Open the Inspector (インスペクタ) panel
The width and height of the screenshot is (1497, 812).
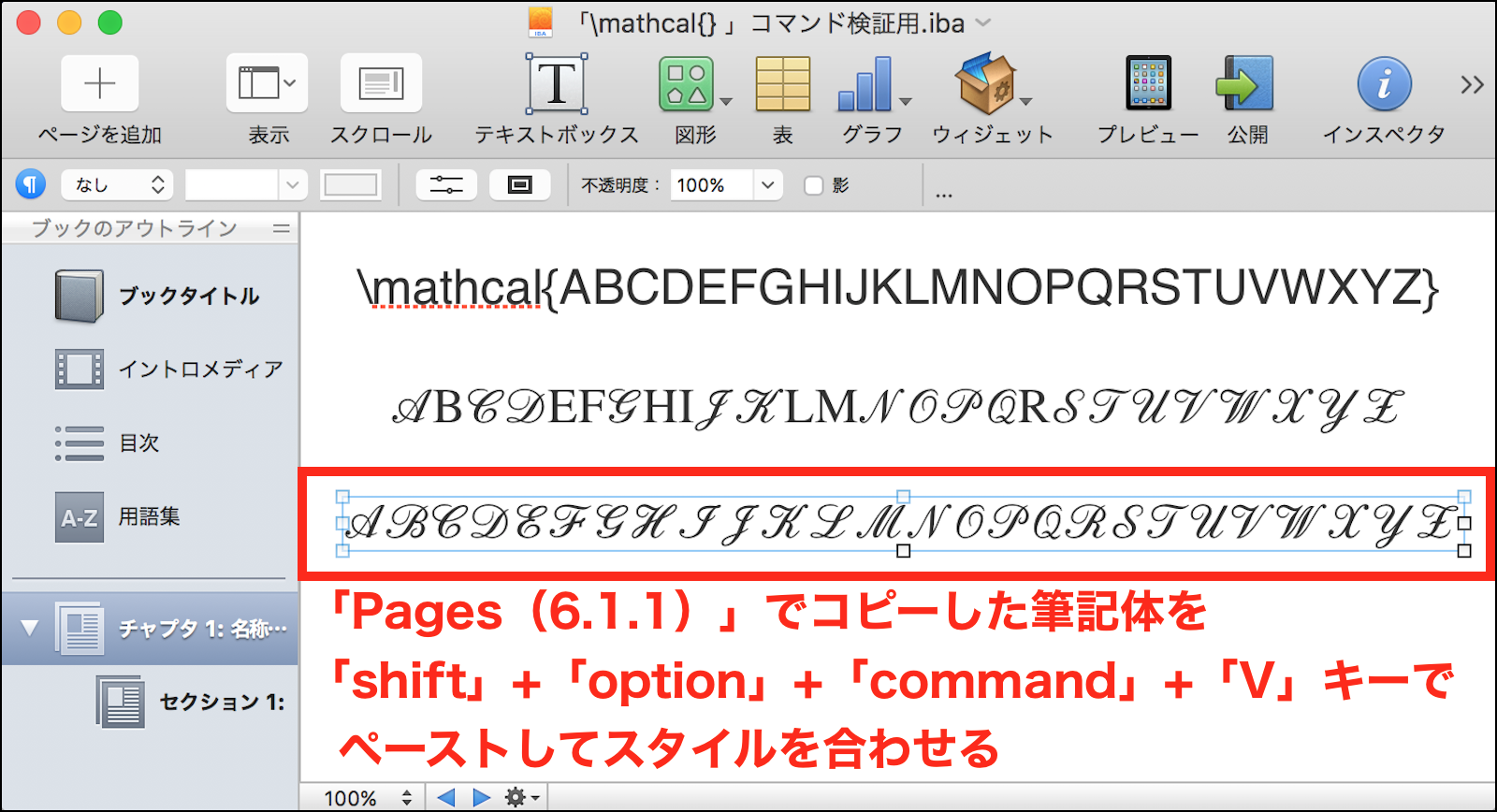pos(1384,84)
